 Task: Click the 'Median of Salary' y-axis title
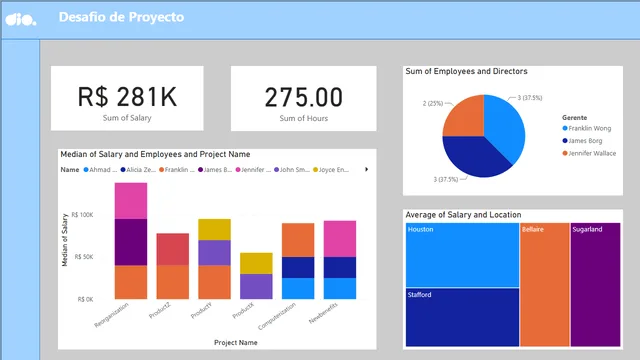64,240
